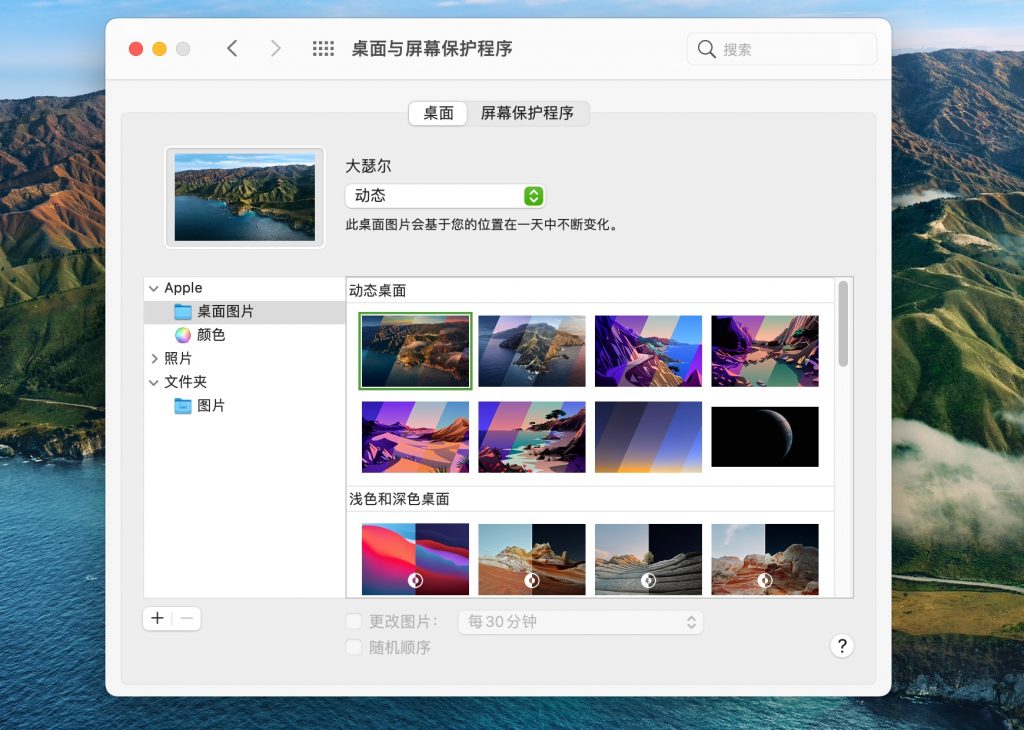The width and height of the screenshot is (1024, 730).
Task: Switch to the 屏幕保护程序 tab
Action: pos(527,113)
